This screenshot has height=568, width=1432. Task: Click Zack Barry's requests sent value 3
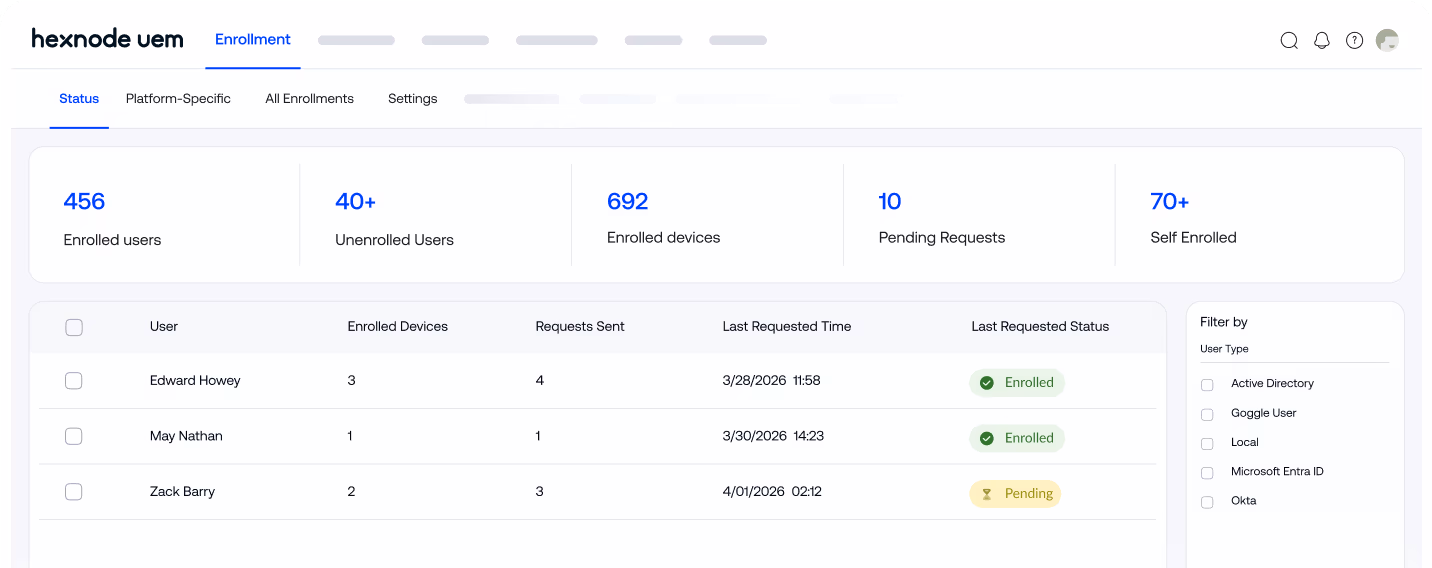pyautogui.click(x=540, y=492)
